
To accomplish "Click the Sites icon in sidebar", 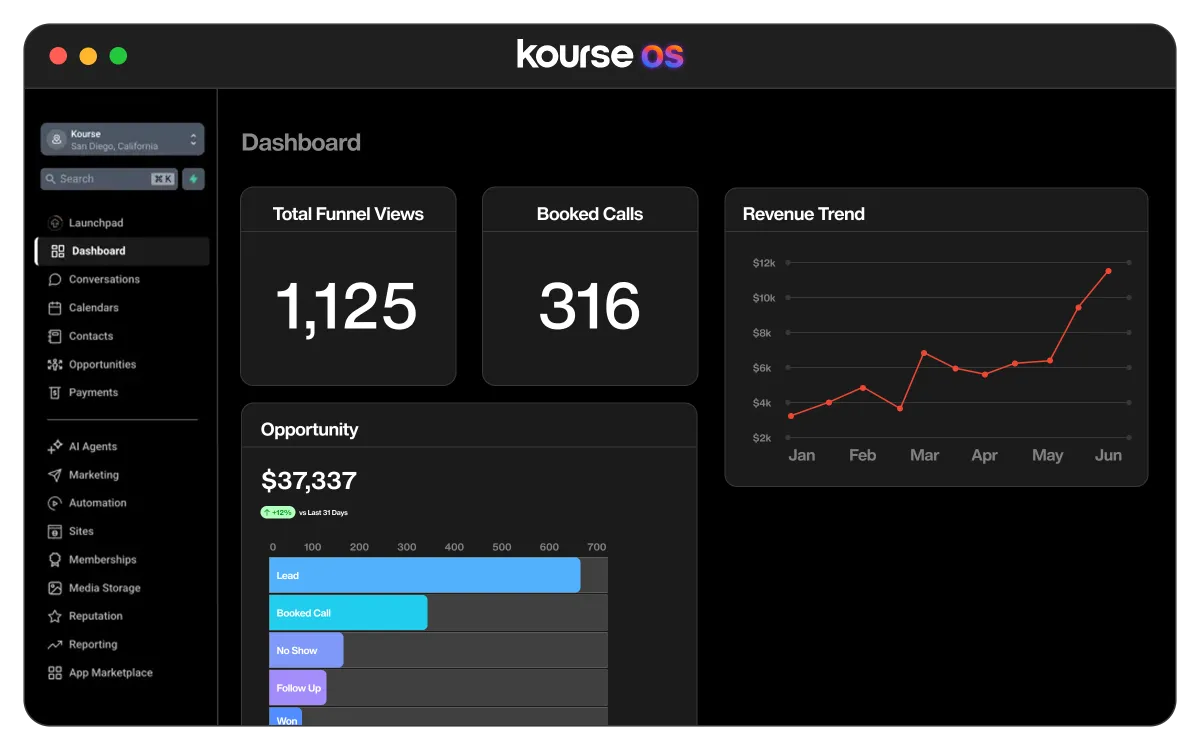I will pos(55,532).
